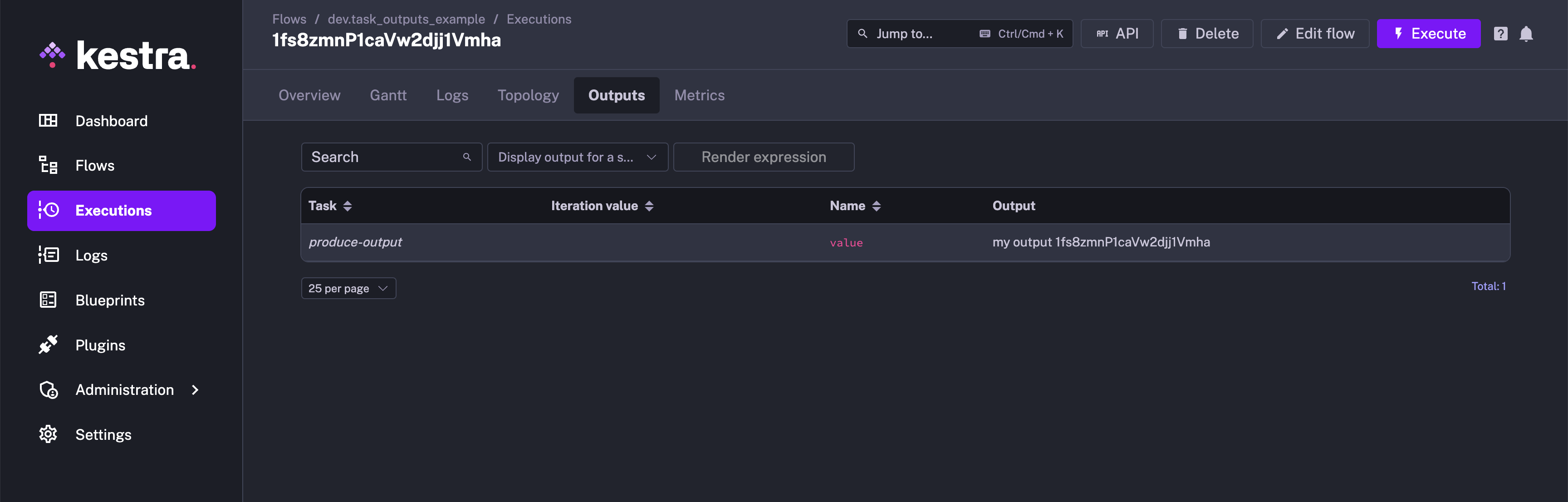
Task: Click the Executions clock icon
Action: [x=48, y=210]
